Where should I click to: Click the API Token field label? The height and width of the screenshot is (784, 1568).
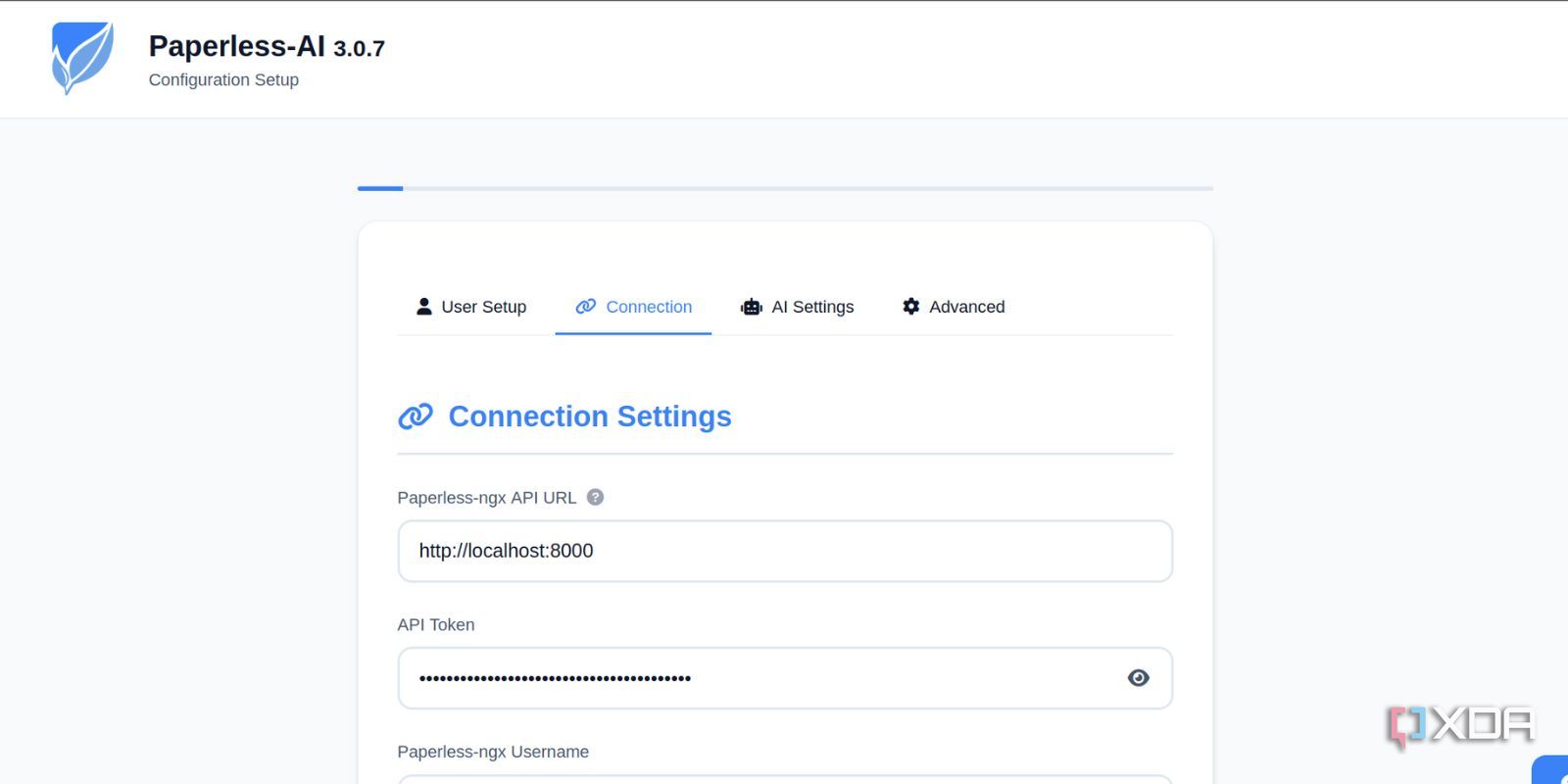tap(436, 624)
